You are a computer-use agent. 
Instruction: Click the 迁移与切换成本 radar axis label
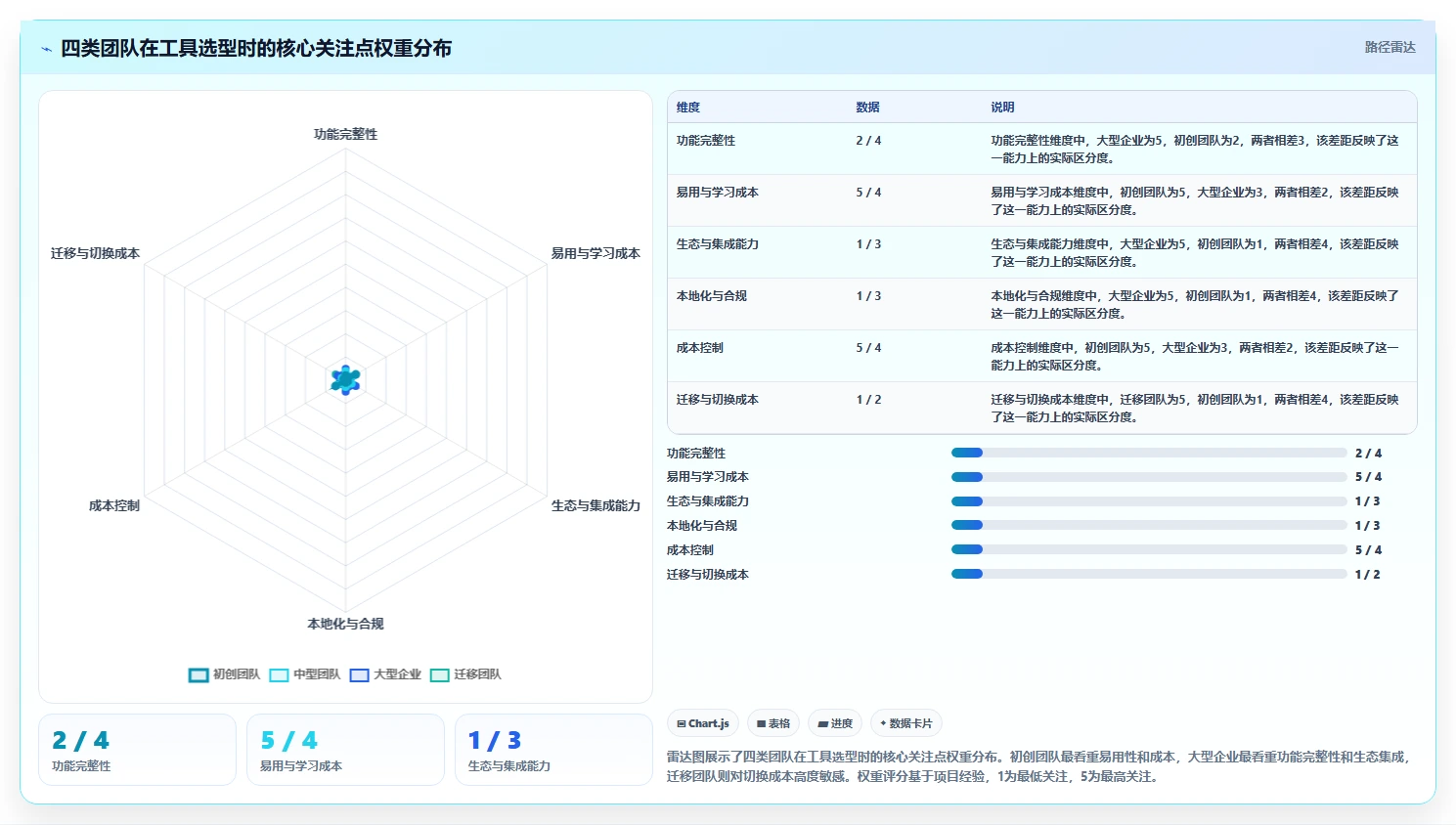point(95,253)
